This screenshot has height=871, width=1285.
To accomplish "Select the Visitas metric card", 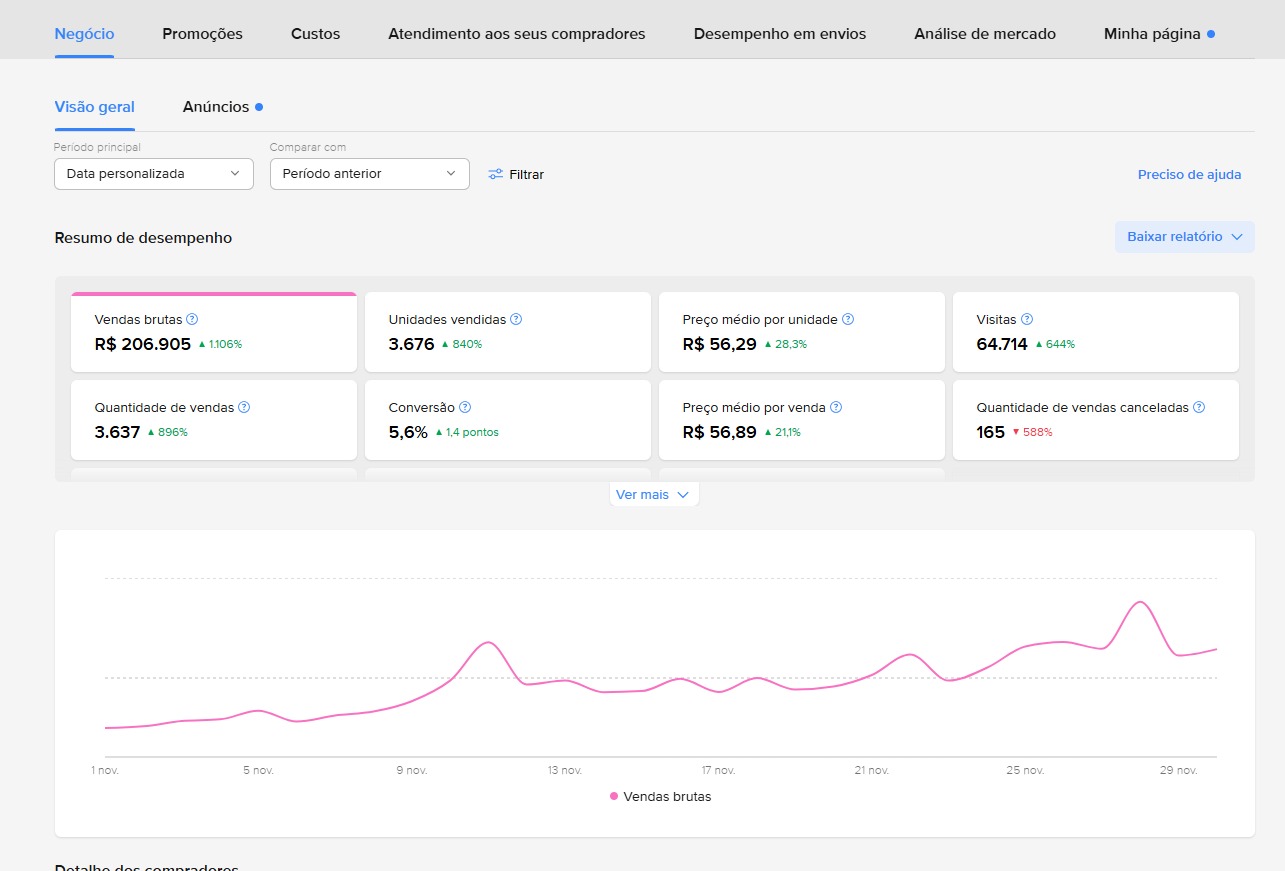I will [1095, 332].
